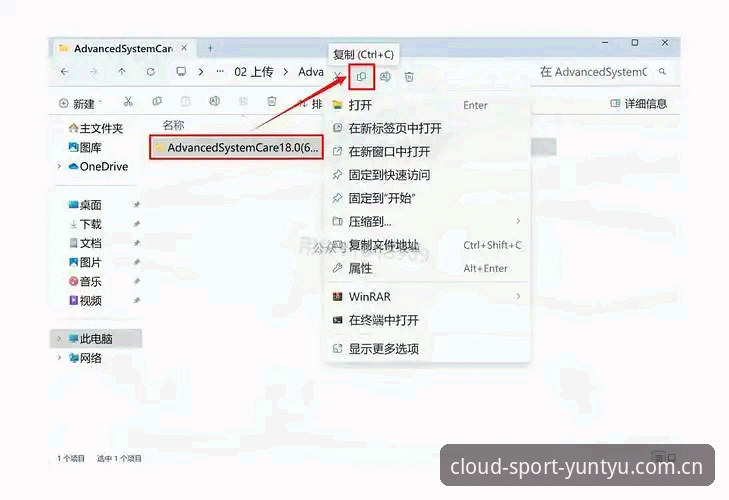Click the Adva breadcrumb segment
Screen dimensions: 729x500
311,72
